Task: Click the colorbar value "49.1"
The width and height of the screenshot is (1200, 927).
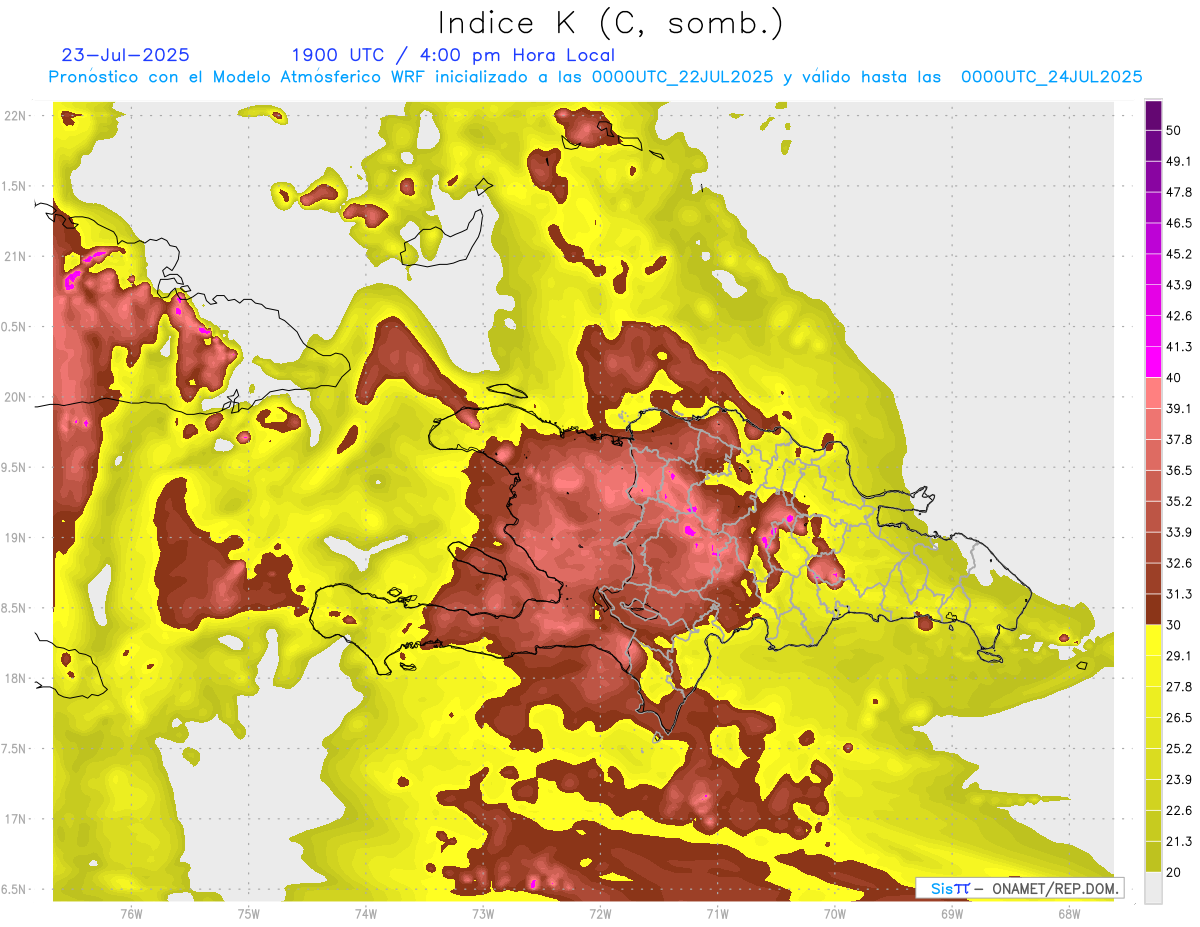Action: (1179, 161)
